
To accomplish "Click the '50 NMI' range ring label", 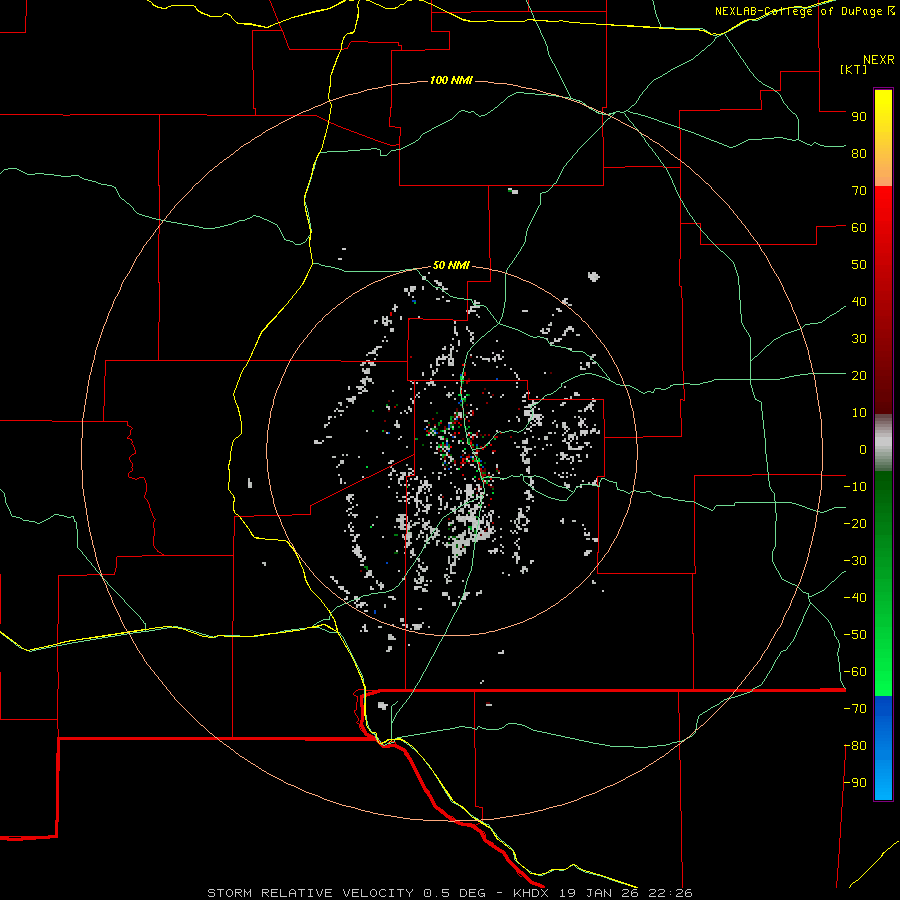I will coord(451,265).
